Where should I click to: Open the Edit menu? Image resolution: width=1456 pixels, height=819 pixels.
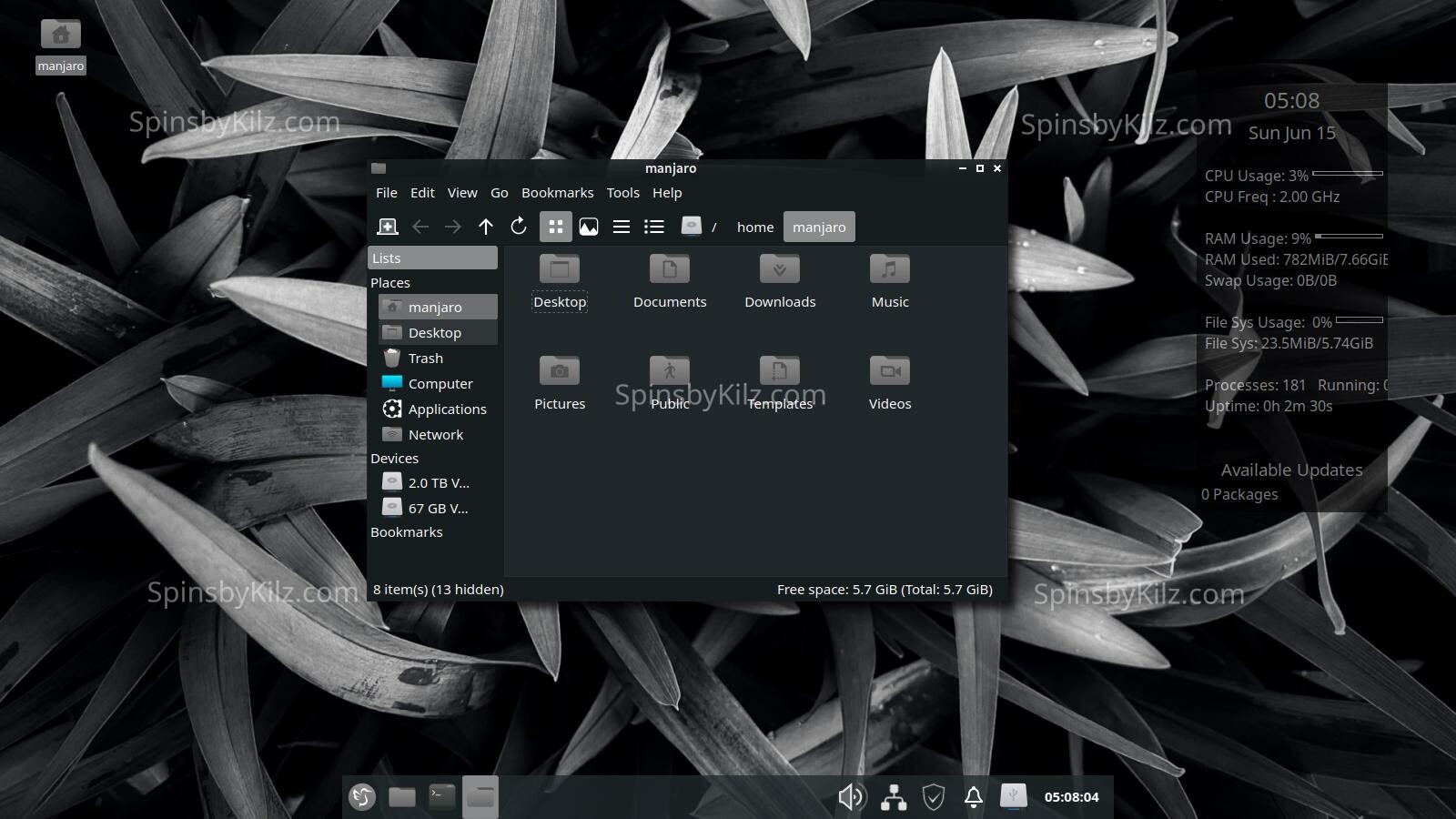click(x=422, y=193)
